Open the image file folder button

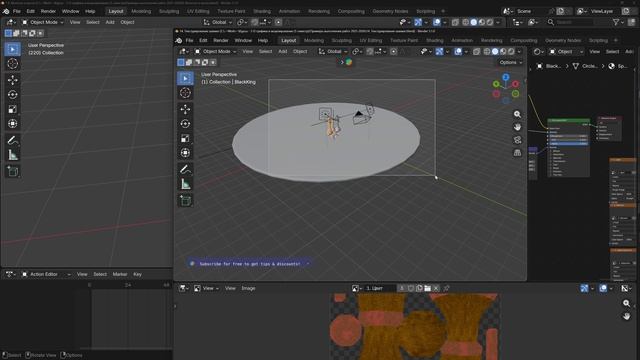pos(427,288)
